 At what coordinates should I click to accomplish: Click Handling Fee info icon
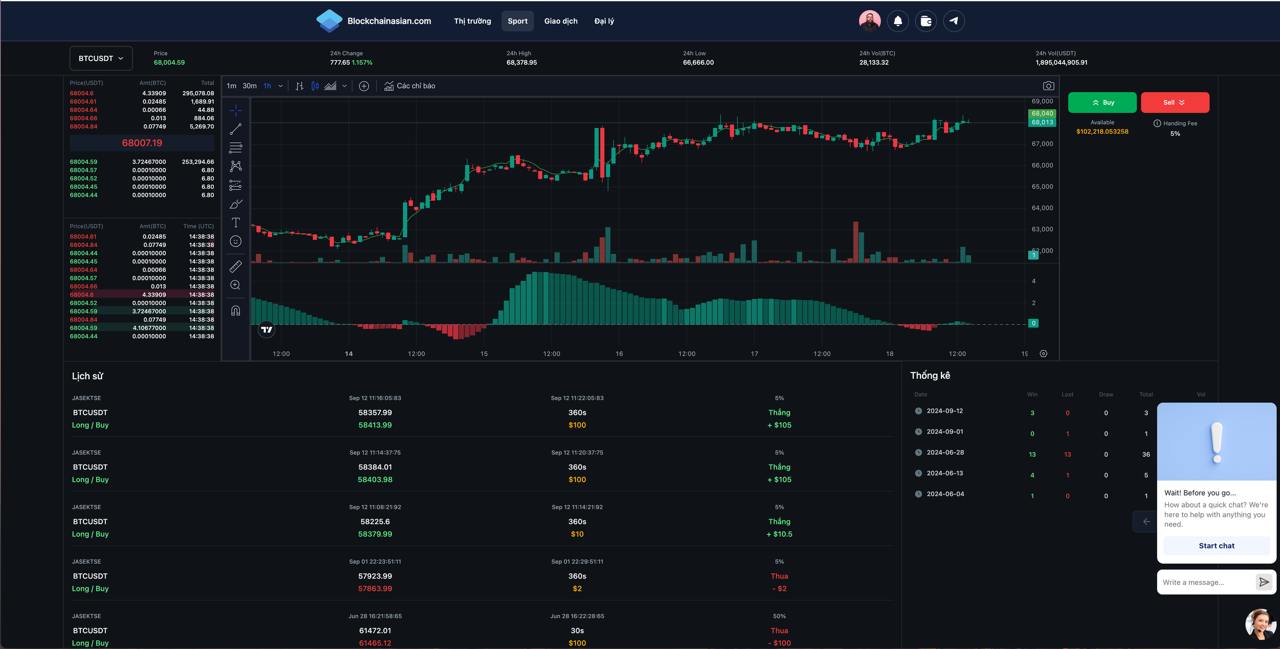pyautogui.click(x=1157, y=123)
